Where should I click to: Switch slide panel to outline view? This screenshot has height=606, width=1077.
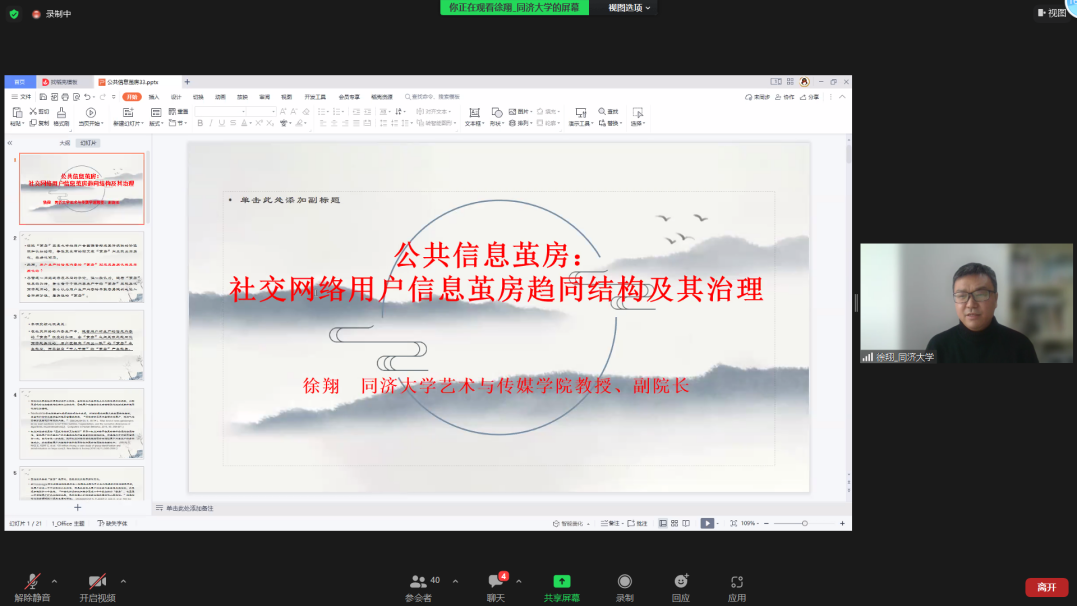pyautogui.click(x=65, y=143)
